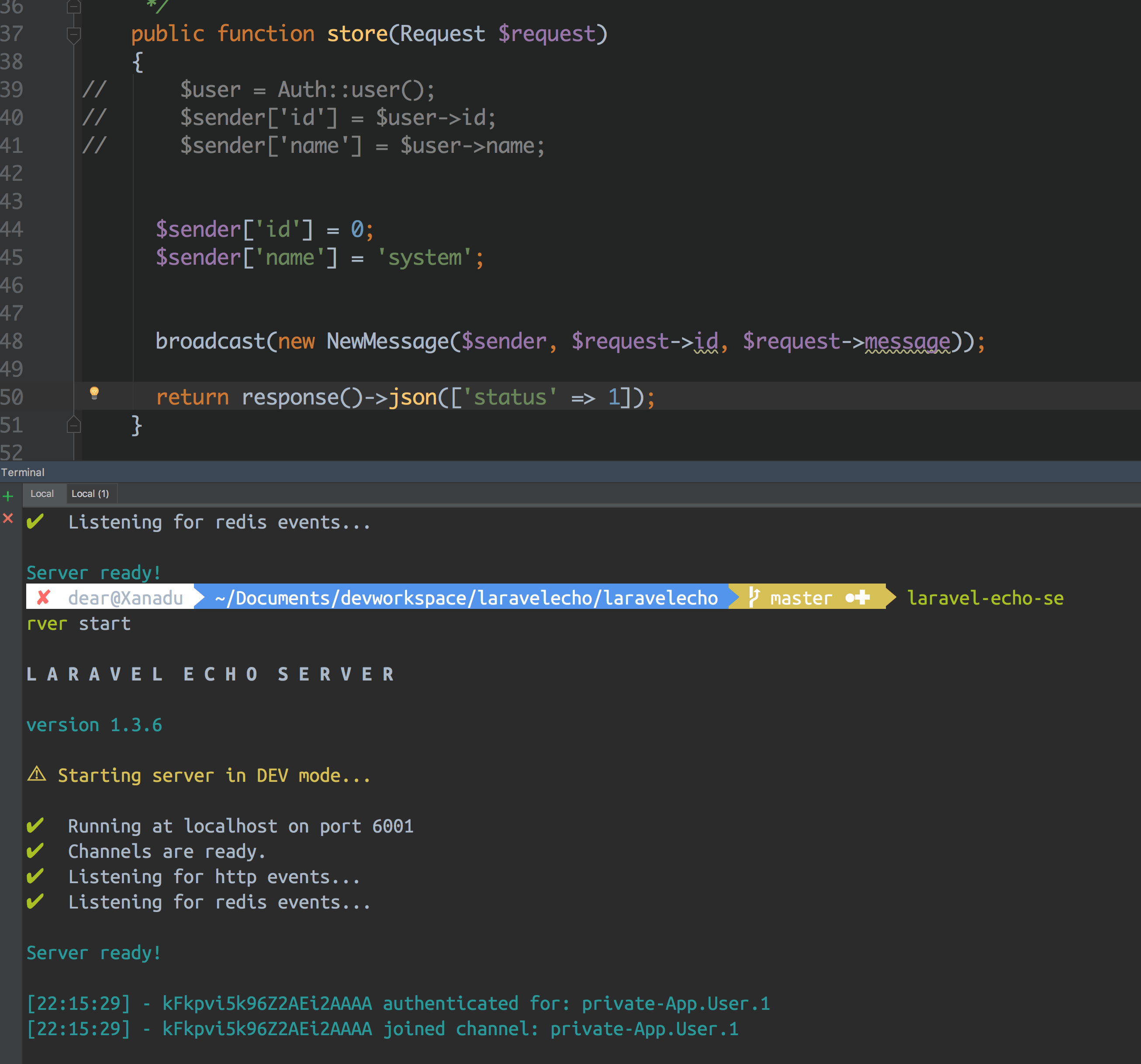Place the cursor on the 'system' string literal
This screenshot has height=1064, width=1141.
(425, 258)
